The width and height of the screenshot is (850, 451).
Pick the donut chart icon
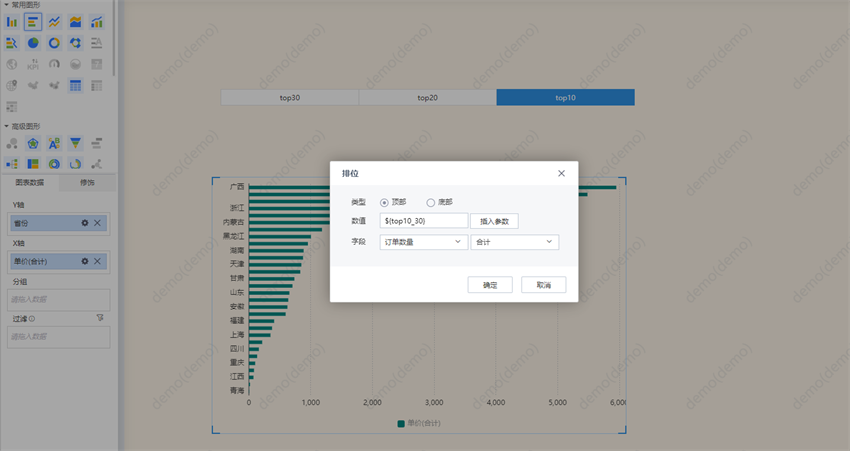[54, 43]
